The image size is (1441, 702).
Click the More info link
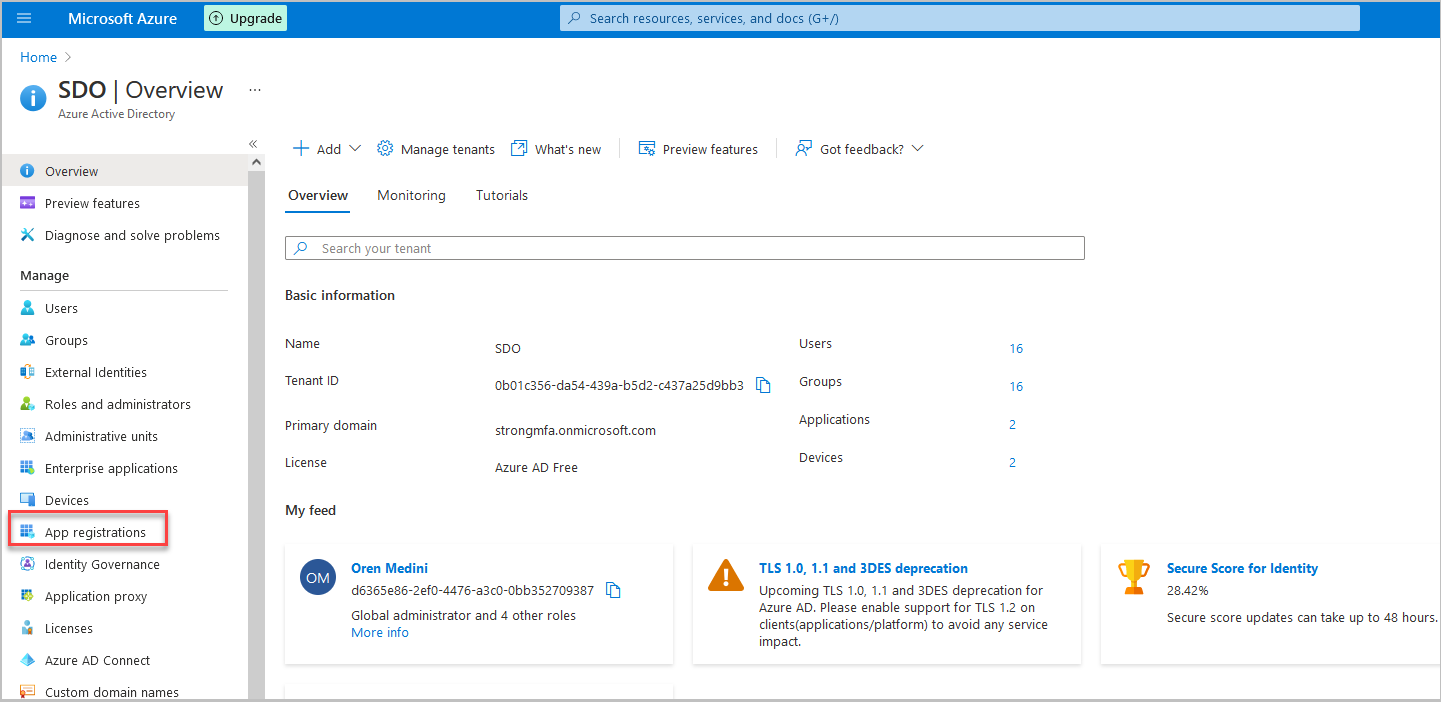(380, 632)
